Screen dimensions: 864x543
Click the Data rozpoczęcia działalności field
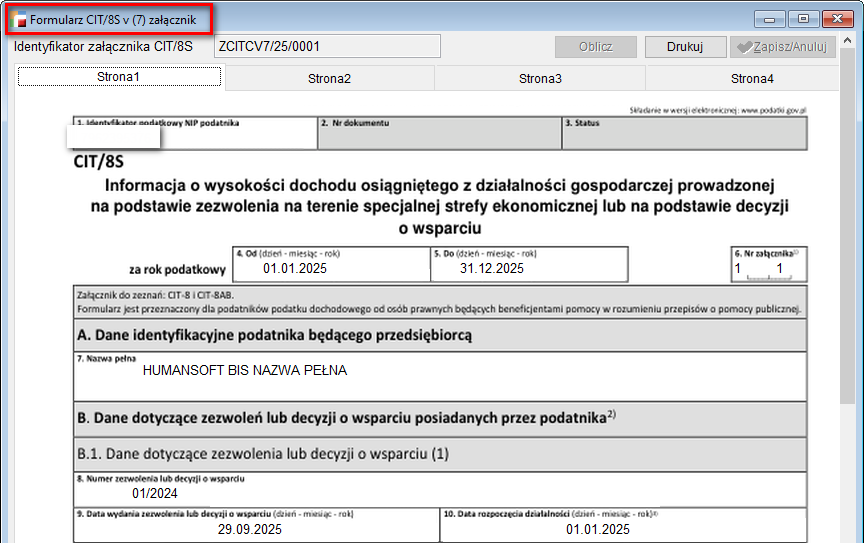(x=622, y=530)
